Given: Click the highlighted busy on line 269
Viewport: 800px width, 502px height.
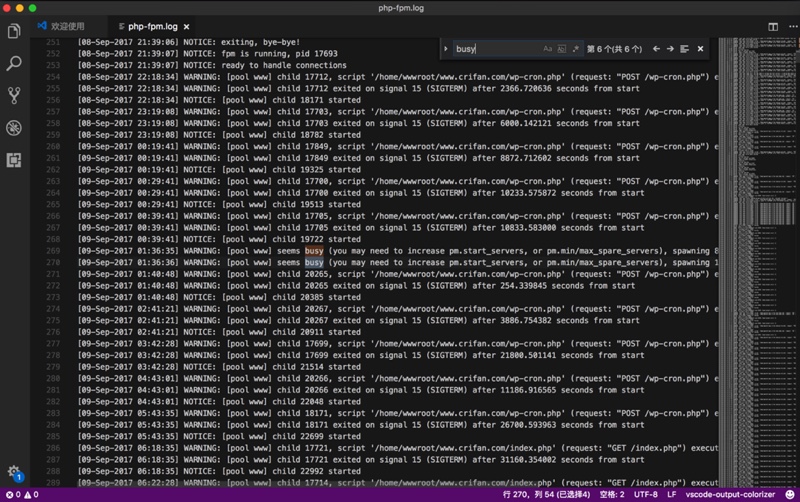Looking at the screenshot, I should pos(314,251).
